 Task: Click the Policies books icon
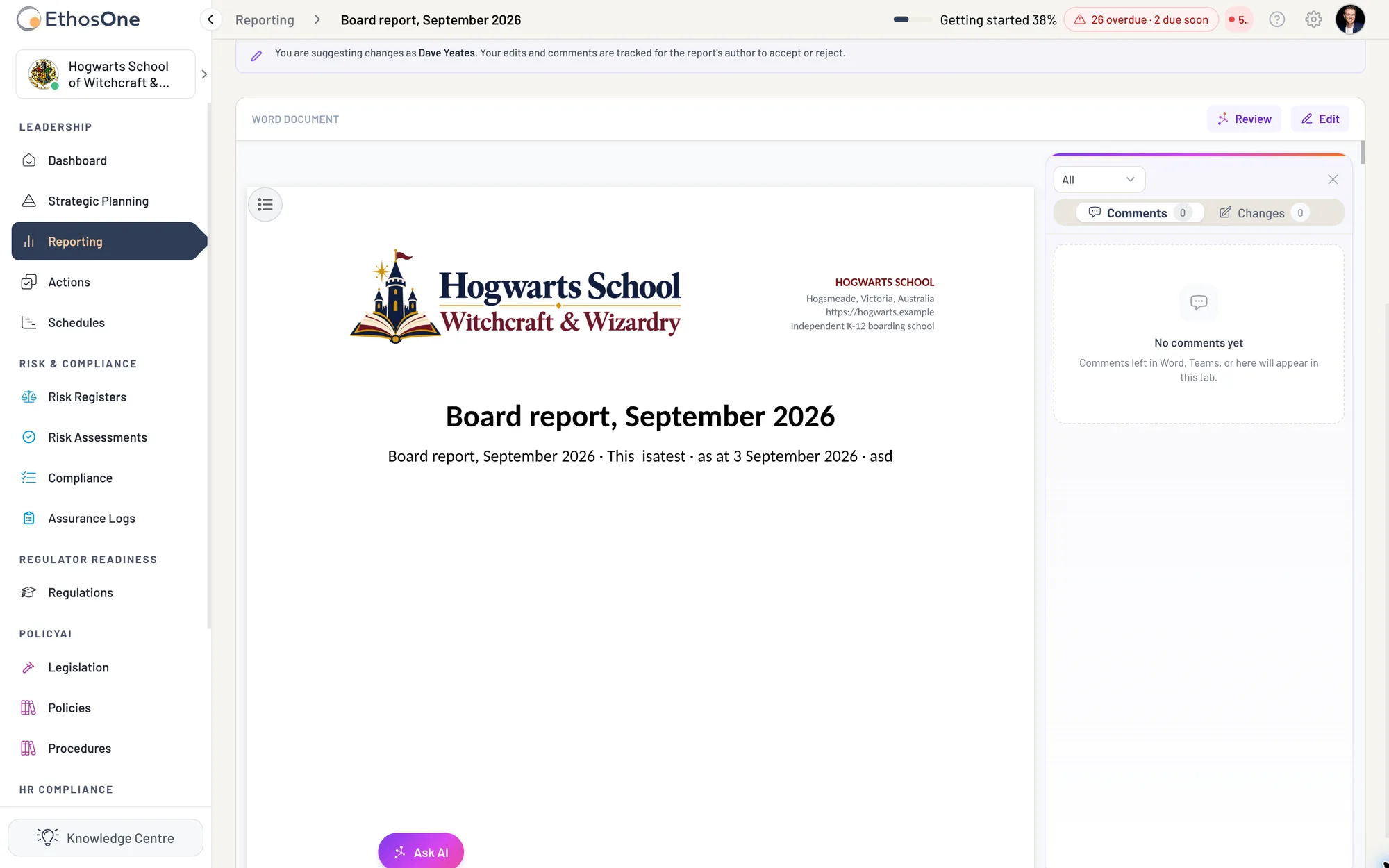pos(28,708)
